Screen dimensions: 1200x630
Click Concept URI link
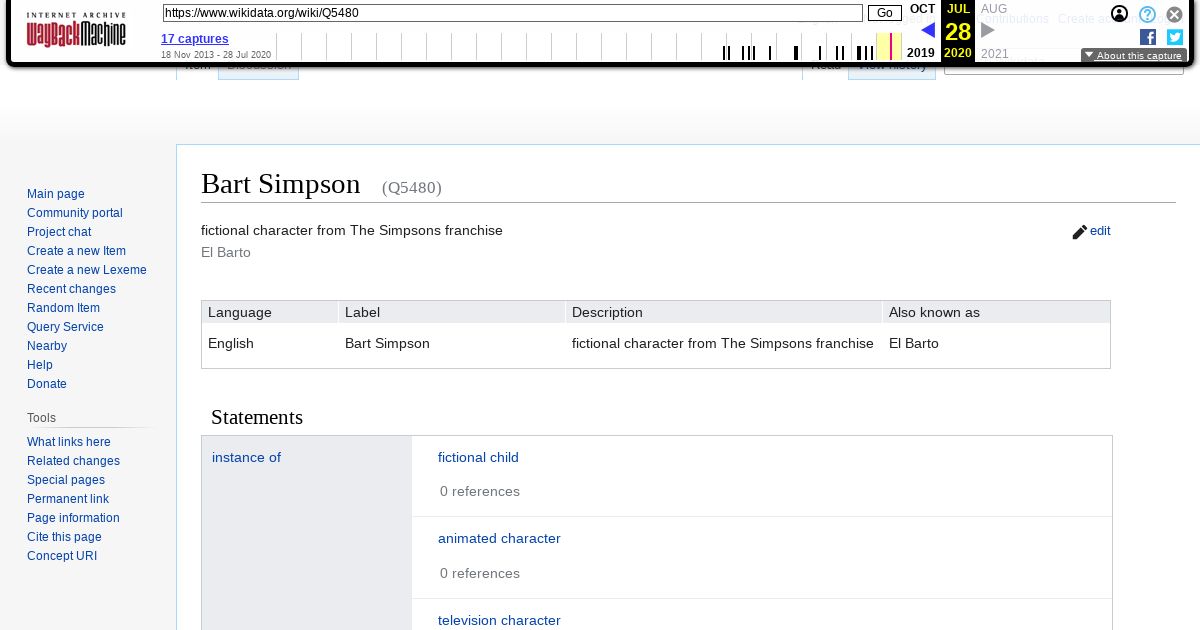point(62,556)
